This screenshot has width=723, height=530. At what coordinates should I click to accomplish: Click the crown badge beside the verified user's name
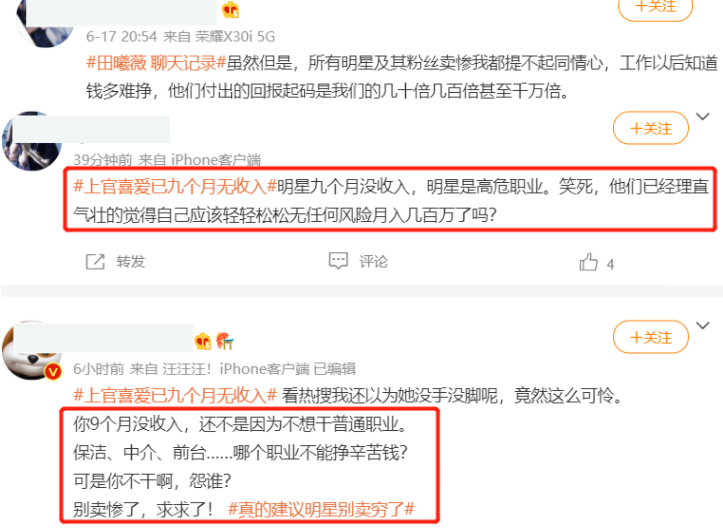pos(203,341)
